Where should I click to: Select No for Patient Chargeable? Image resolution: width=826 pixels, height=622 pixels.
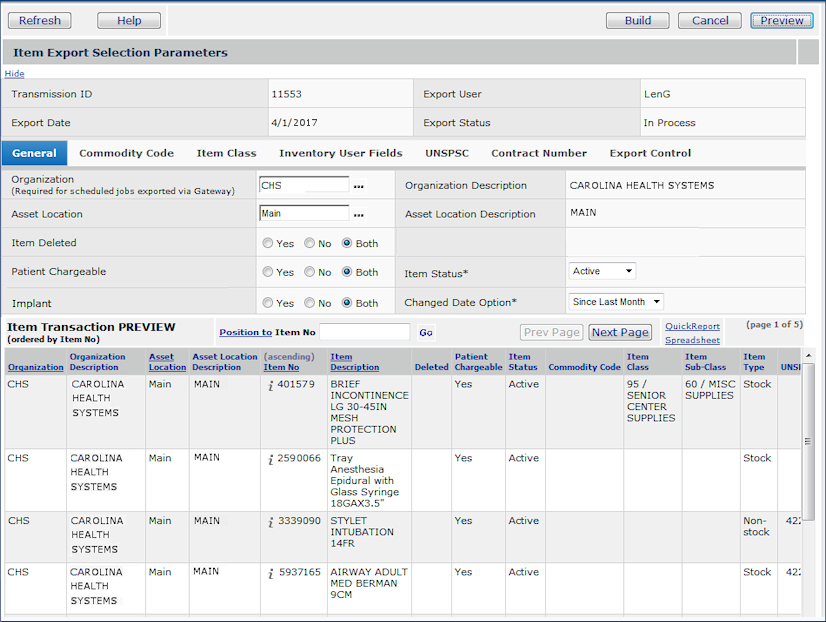pyautogui.click(x=310, y=272)
